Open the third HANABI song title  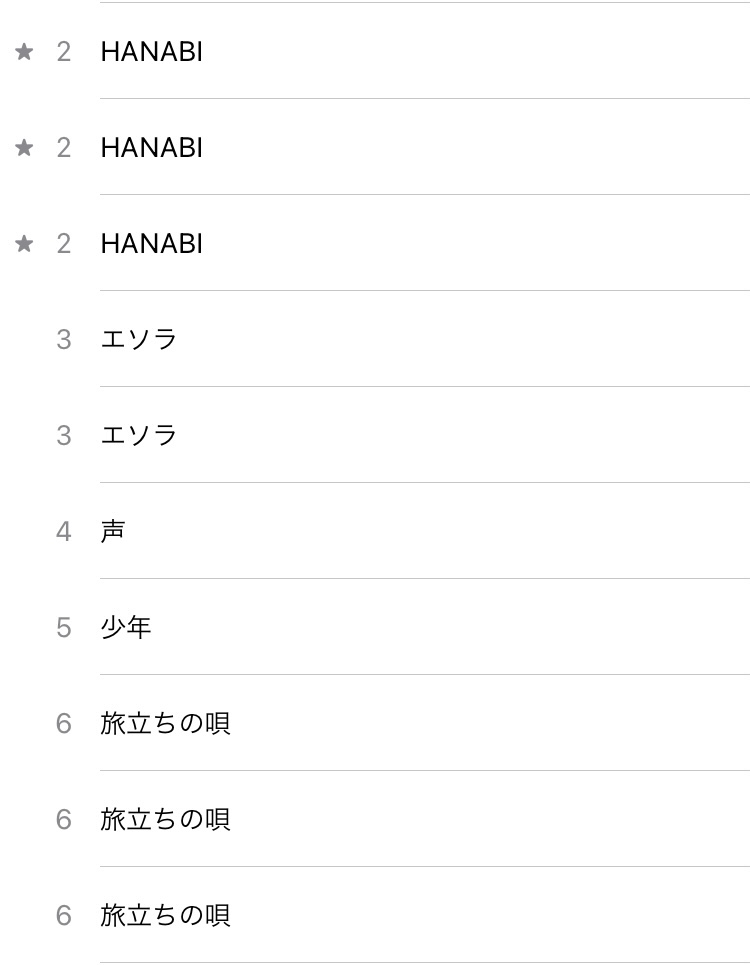coord(151,244)
